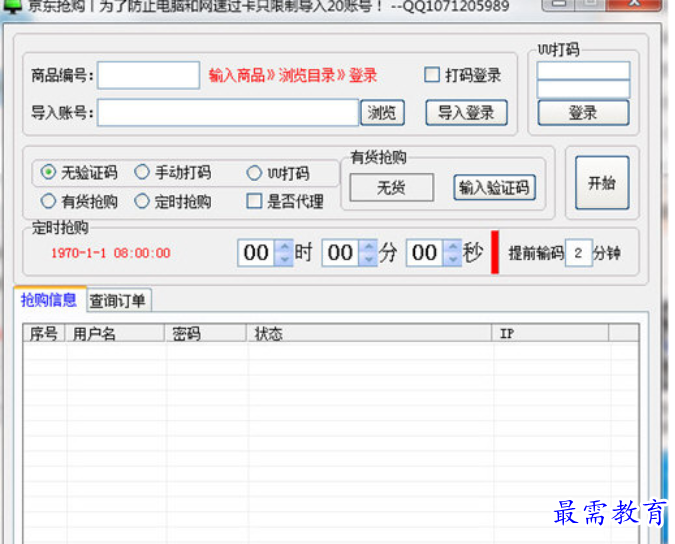Click the application icon in title bar
675x544 pixels.
click(x=12, y=6)
